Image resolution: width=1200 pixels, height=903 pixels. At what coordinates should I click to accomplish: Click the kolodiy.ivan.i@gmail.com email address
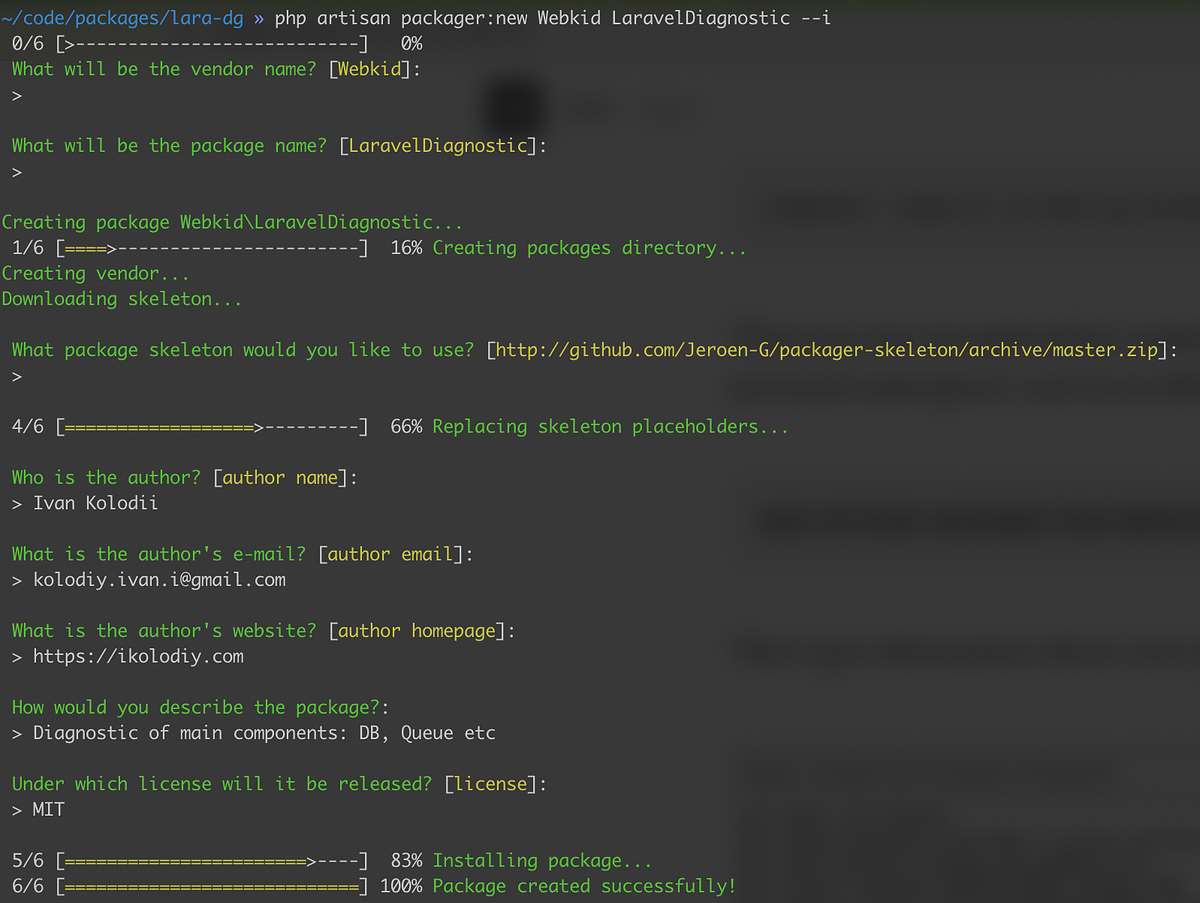point(156,579)
